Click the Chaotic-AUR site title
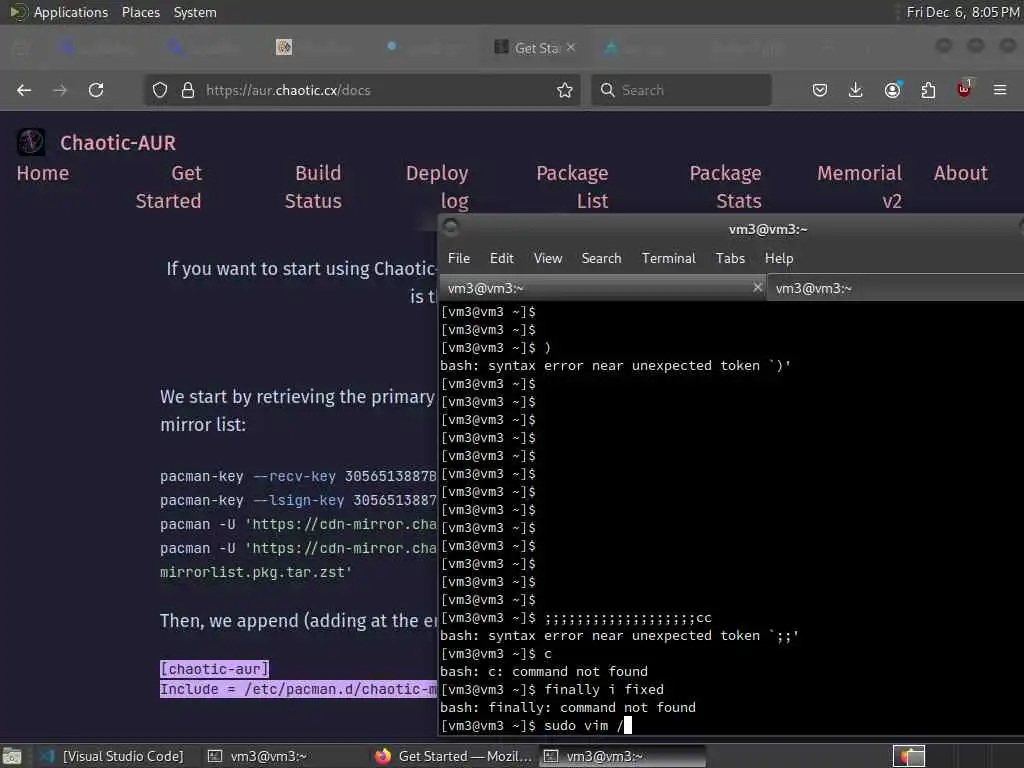This screenshot has height=768, width=1024. click(x=118, y=142)
